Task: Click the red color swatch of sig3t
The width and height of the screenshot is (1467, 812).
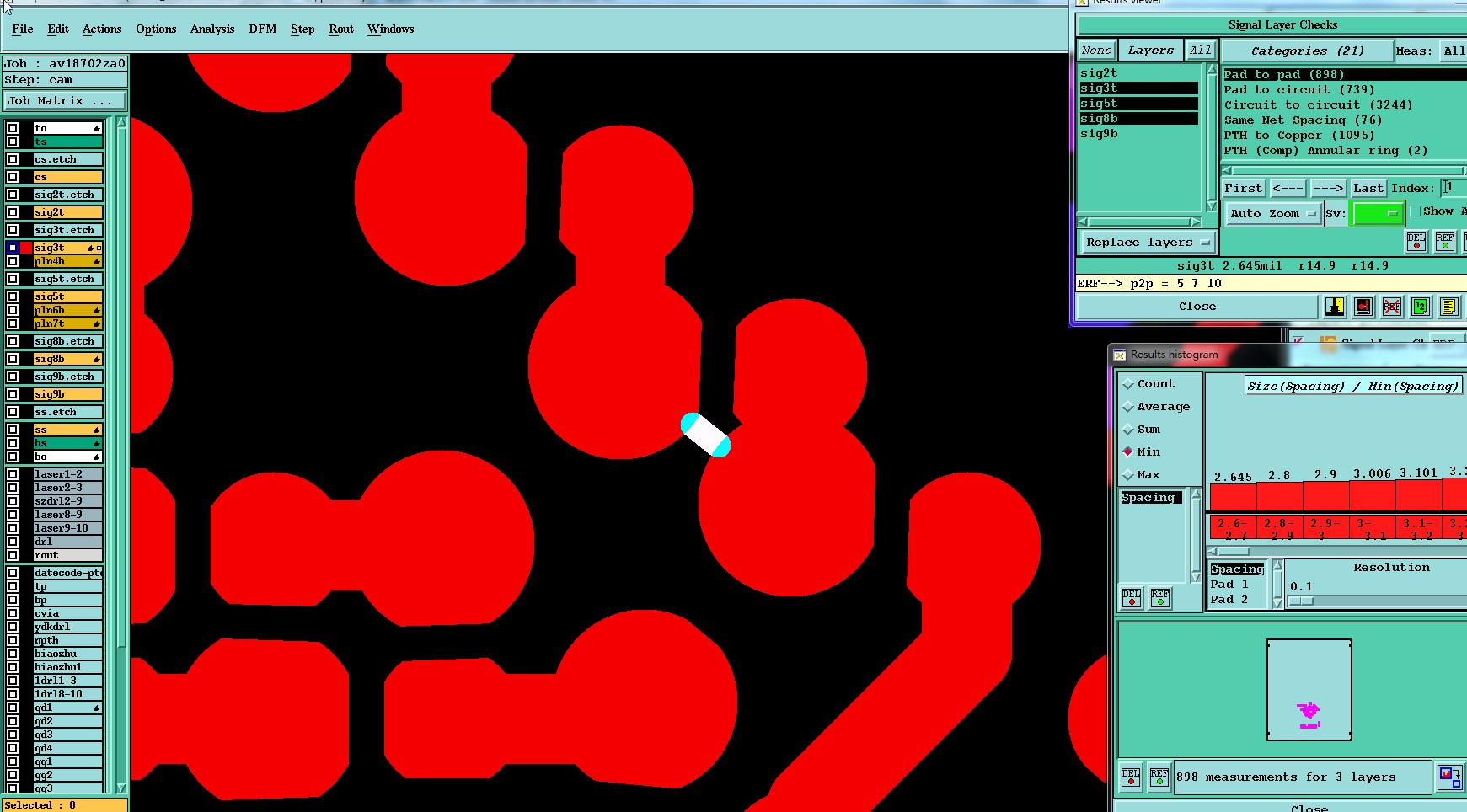Action: (26, 248)
